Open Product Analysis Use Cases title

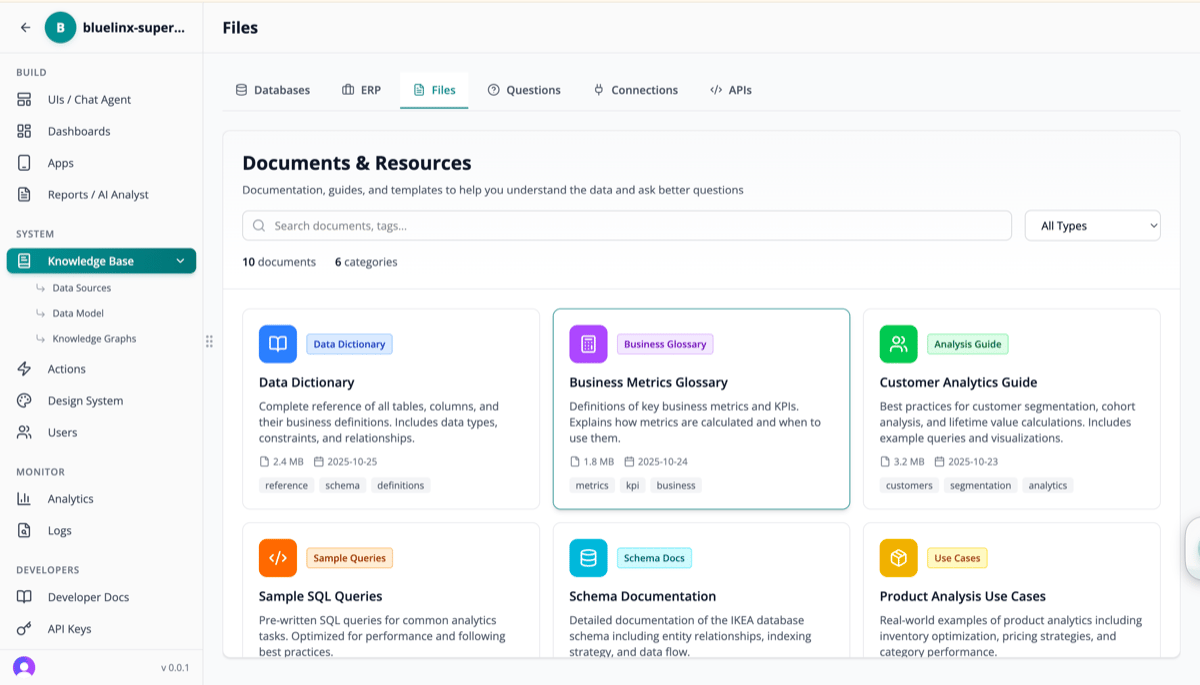(x=963, y=596)
